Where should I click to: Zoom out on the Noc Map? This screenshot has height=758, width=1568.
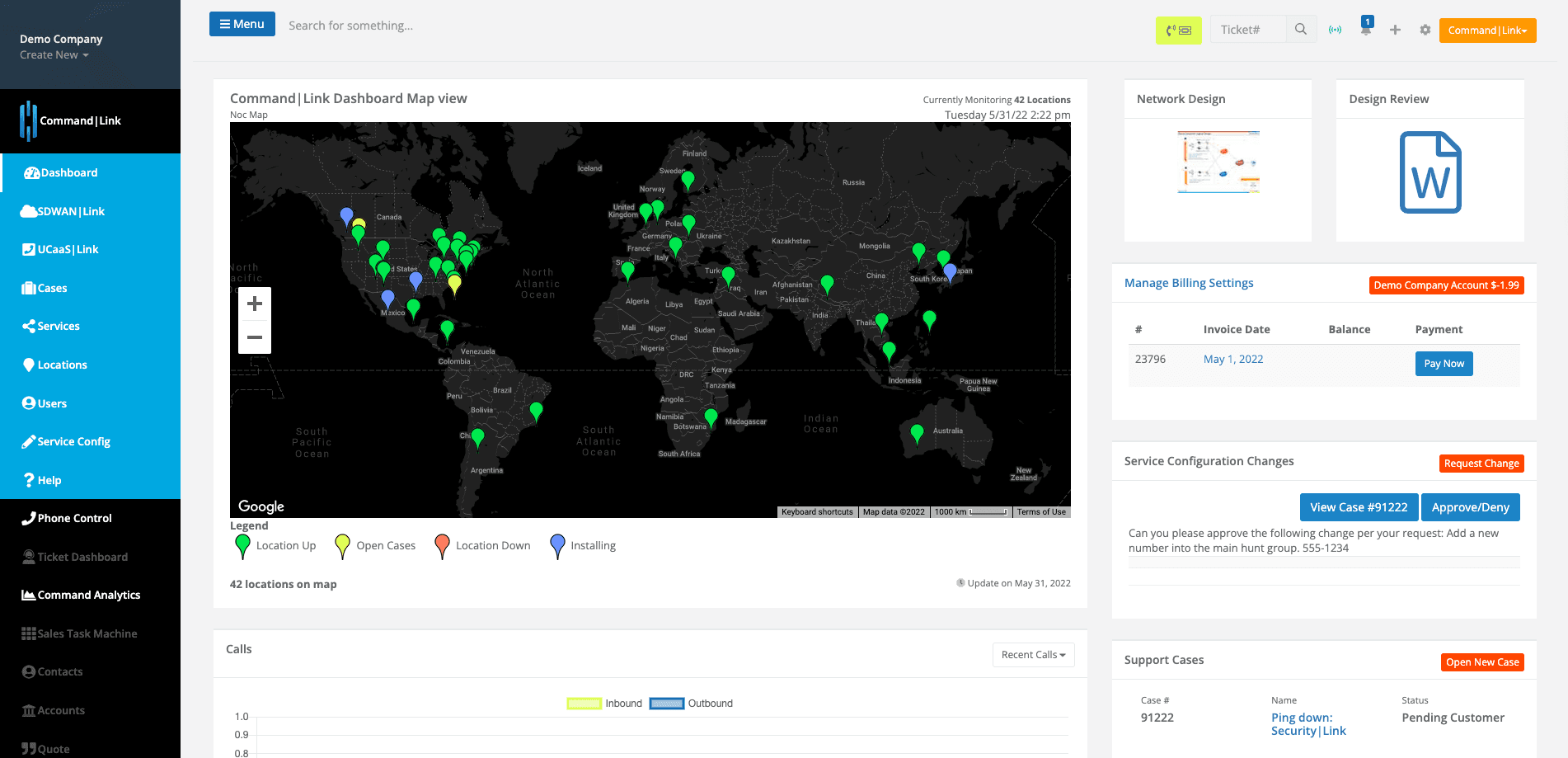point(255,337)
